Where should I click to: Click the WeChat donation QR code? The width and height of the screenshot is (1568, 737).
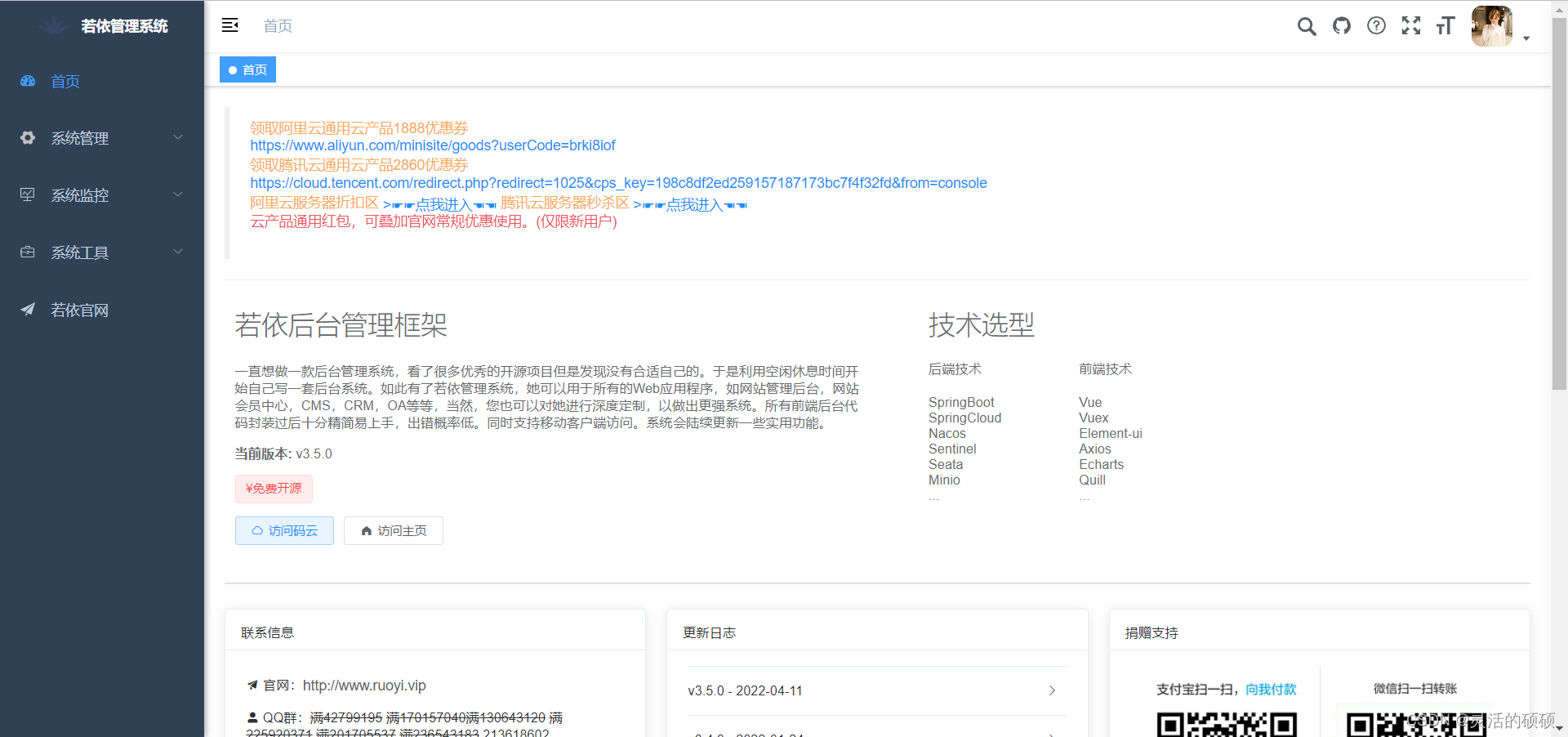tap(1415, 726)
